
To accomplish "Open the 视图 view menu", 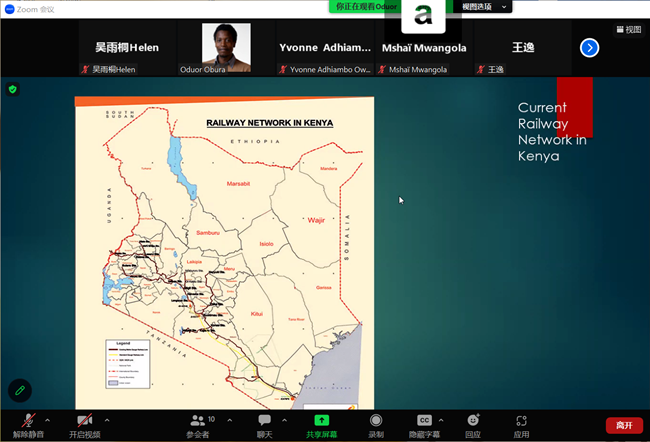I will (627, 29).
